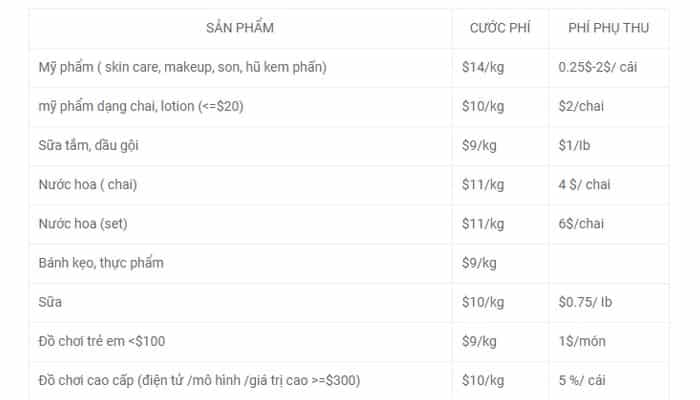Click the Nước hoa (set) row
The width and height of the screenshot is (700, 400).
tap(349, 224)
